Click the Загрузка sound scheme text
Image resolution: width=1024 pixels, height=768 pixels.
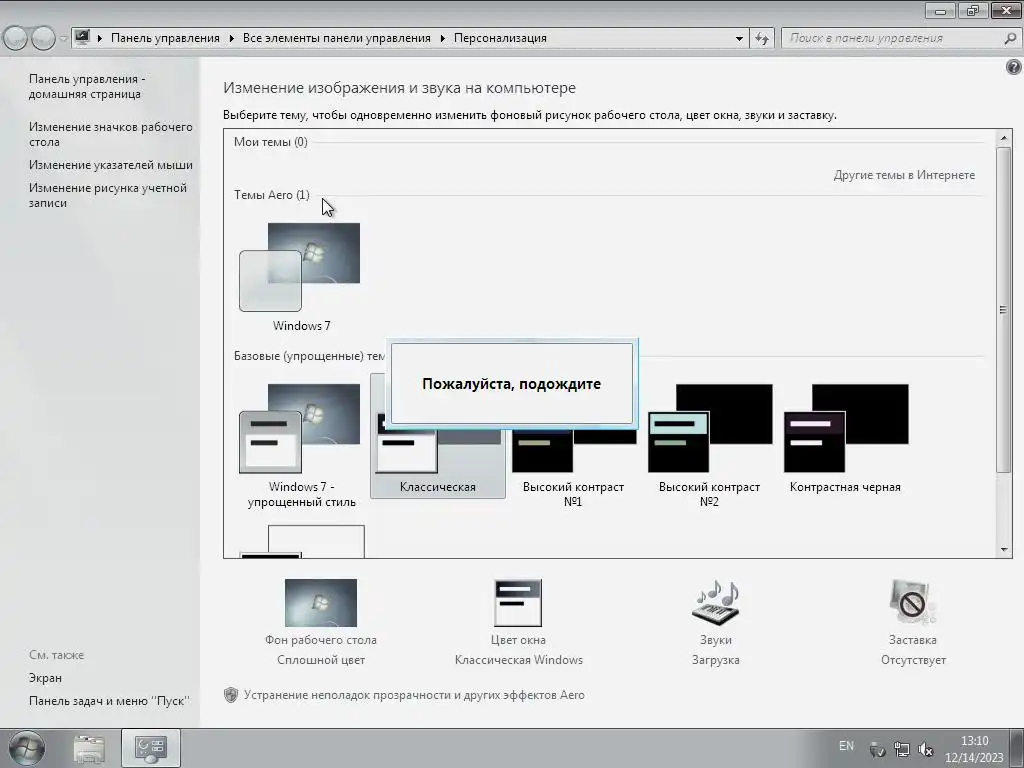716,660
